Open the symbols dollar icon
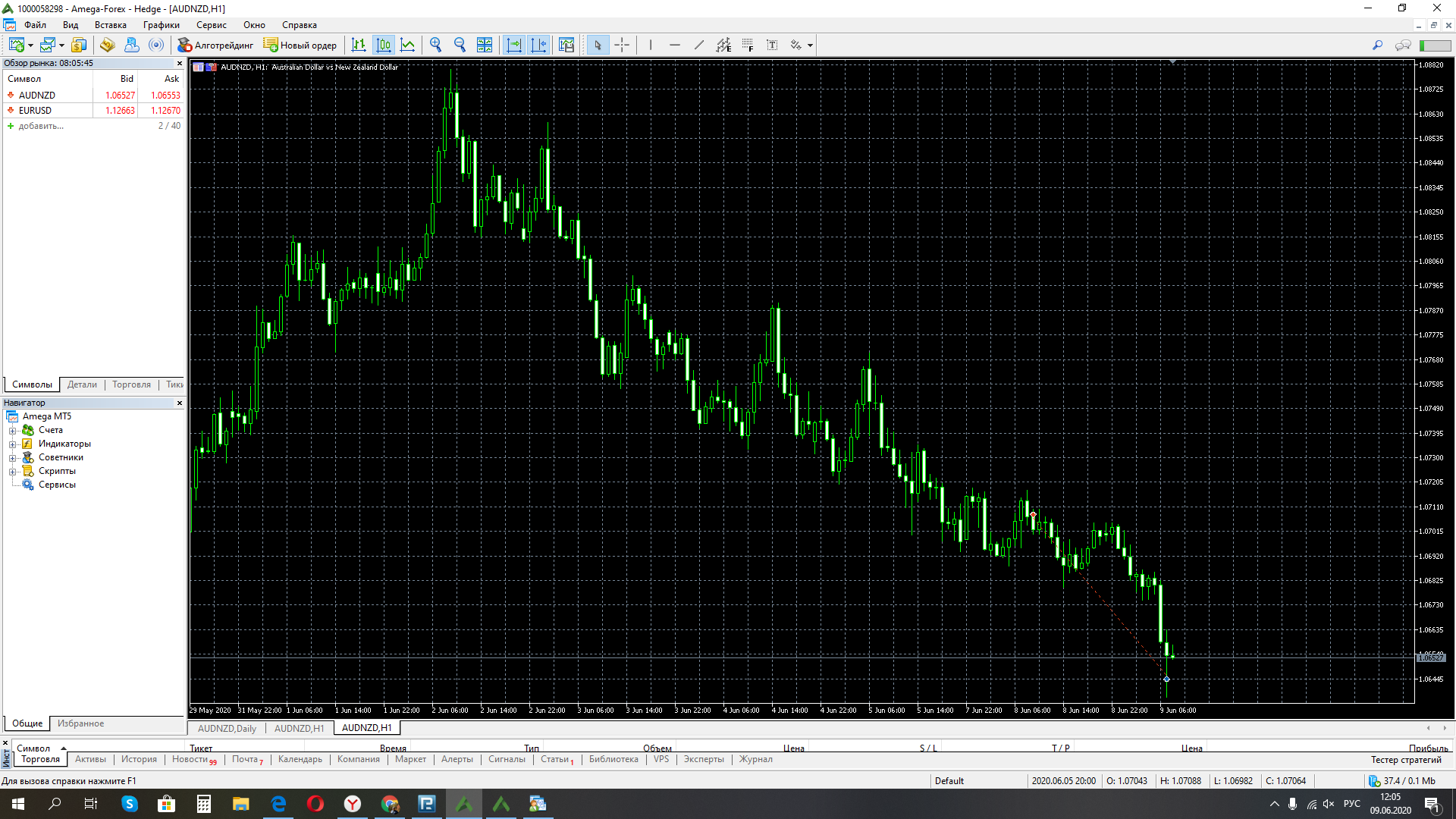This screenshot has width=1456, height=819. pos(79,45)
